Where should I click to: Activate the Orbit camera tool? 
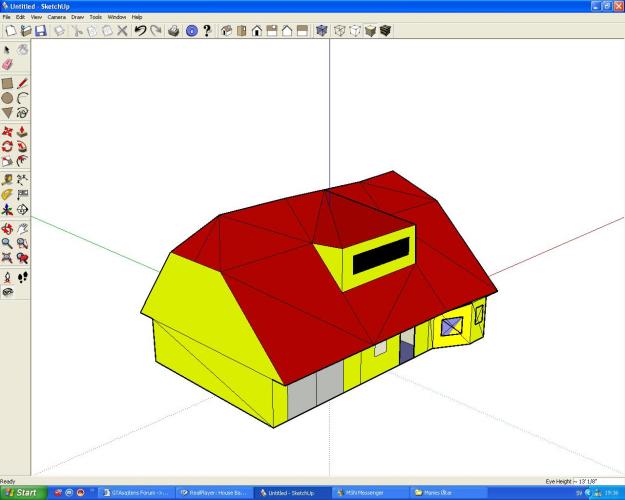[8, 228]
